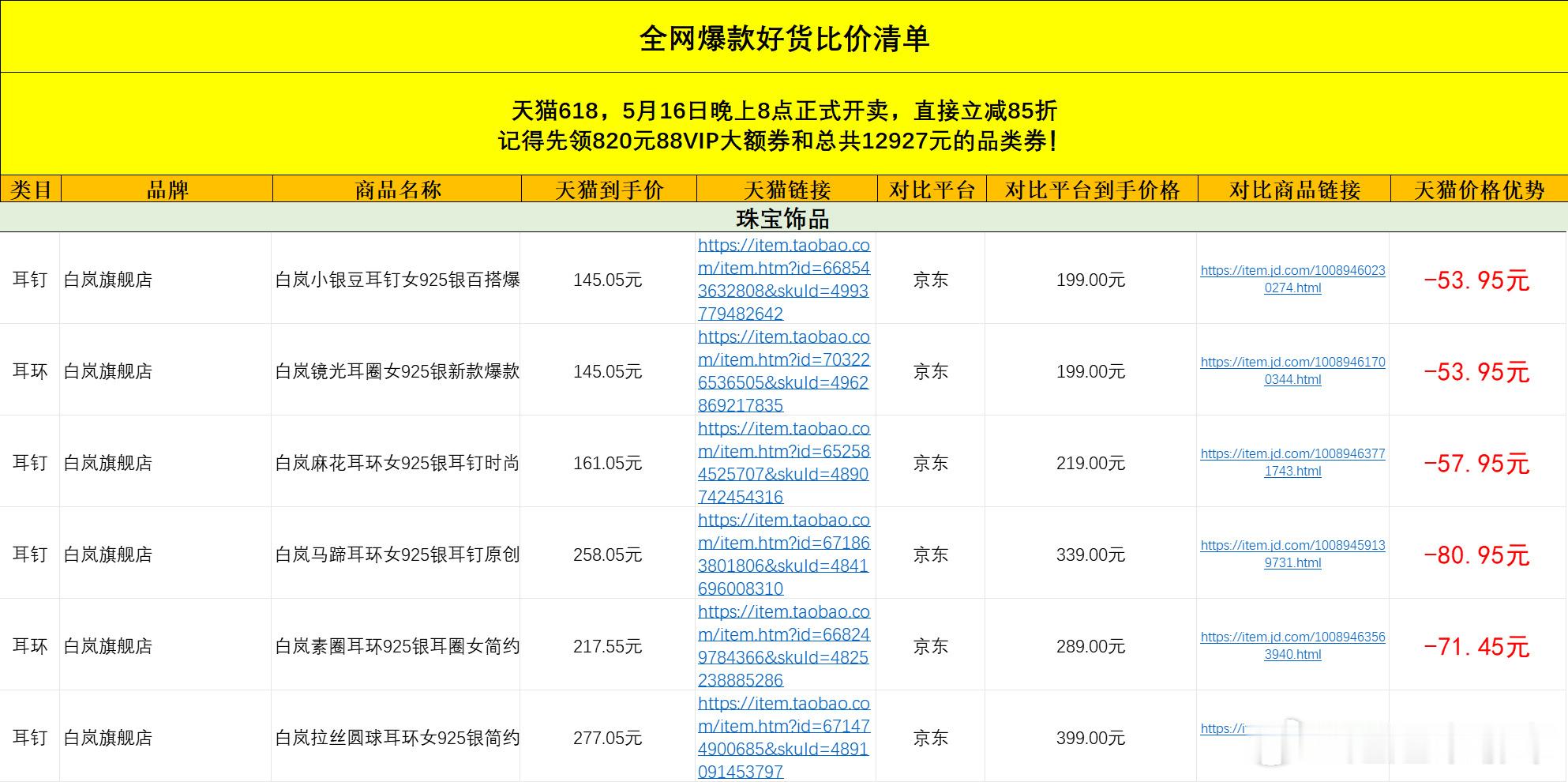This screenshot has height=782, width=1568.
Task: Open Tmall link for 白岚小银豆耳钉 product
Action: (784, 279)
